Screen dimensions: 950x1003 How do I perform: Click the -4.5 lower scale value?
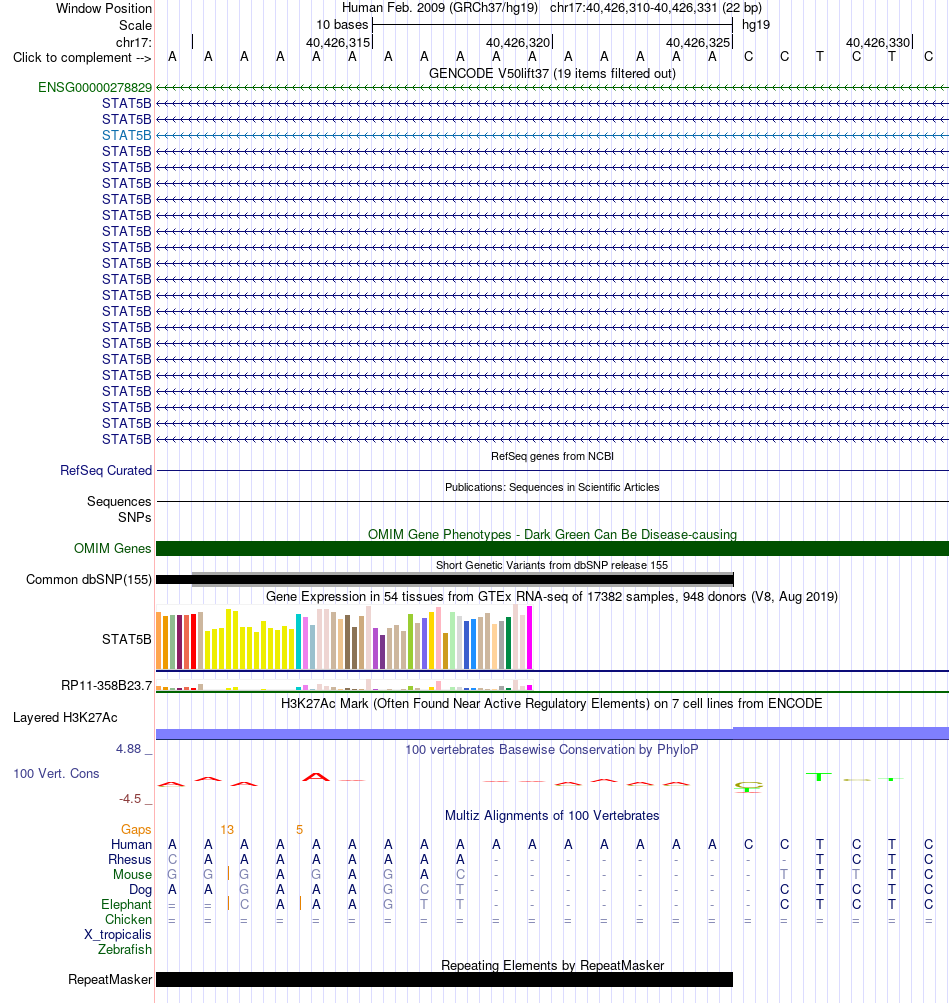point(130,799)
